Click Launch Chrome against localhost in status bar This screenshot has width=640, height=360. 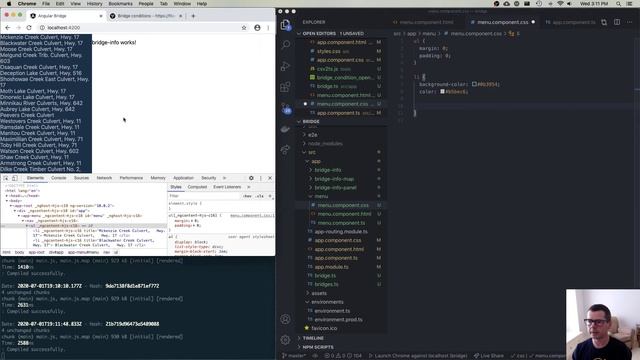click(418, 356)
